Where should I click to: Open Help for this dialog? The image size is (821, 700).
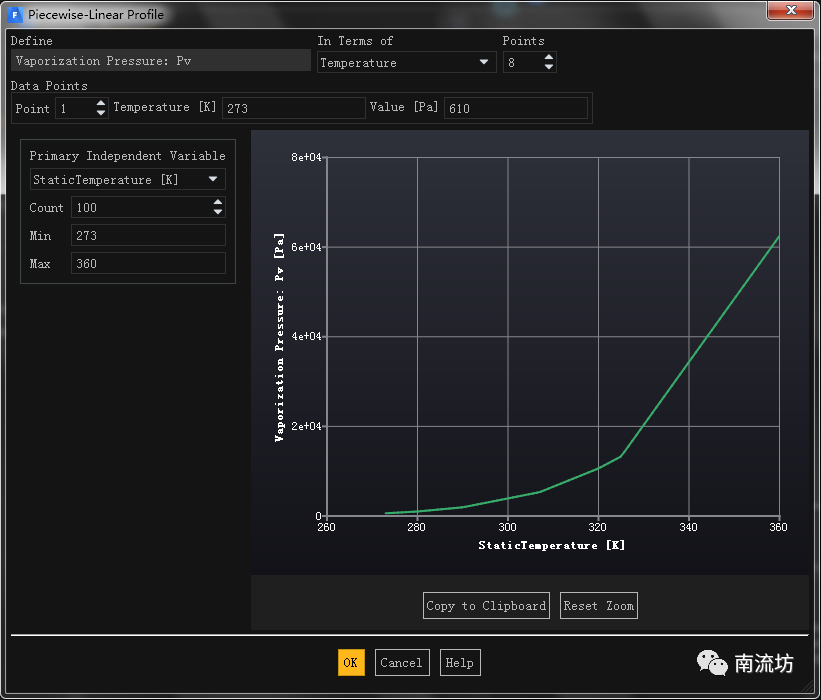pos(460,663)
